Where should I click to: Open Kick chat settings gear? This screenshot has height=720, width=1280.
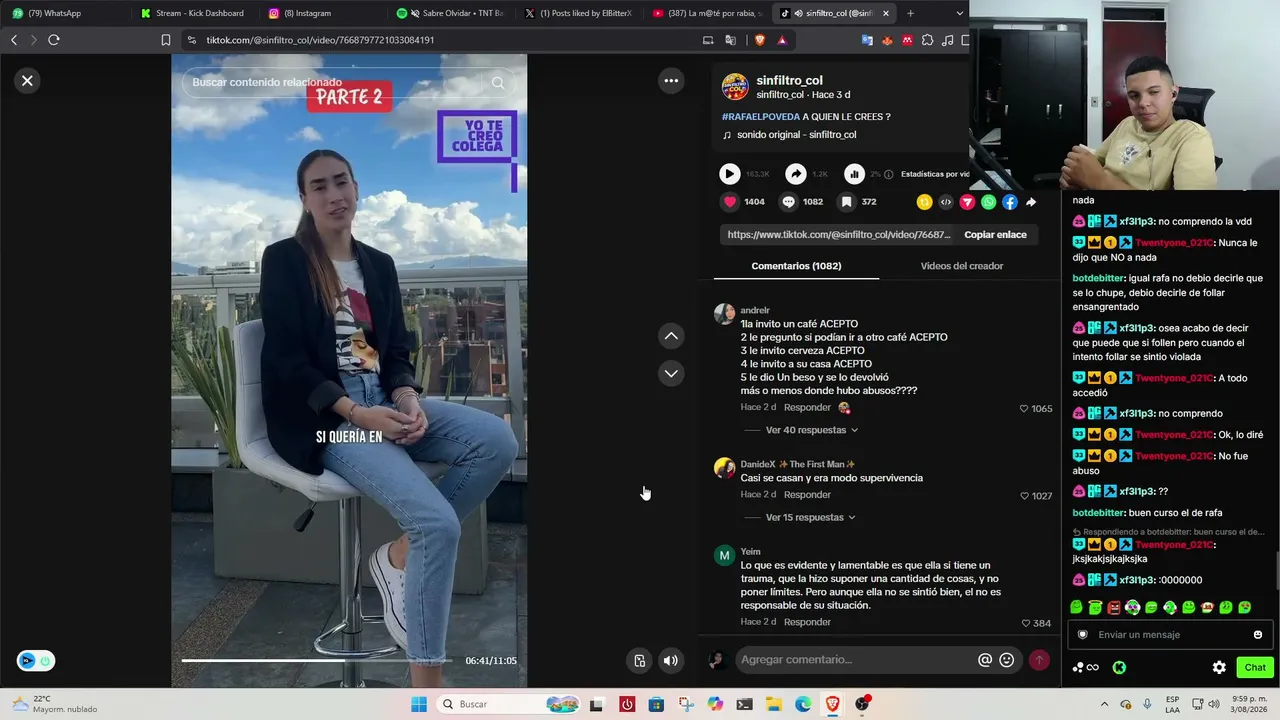[x=1219, y=667]
